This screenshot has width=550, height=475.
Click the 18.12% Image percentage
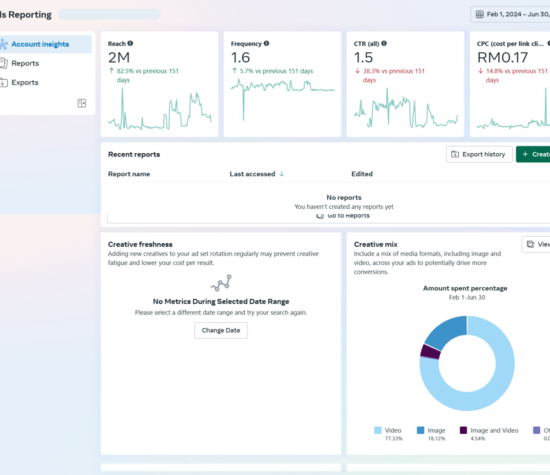436,439
